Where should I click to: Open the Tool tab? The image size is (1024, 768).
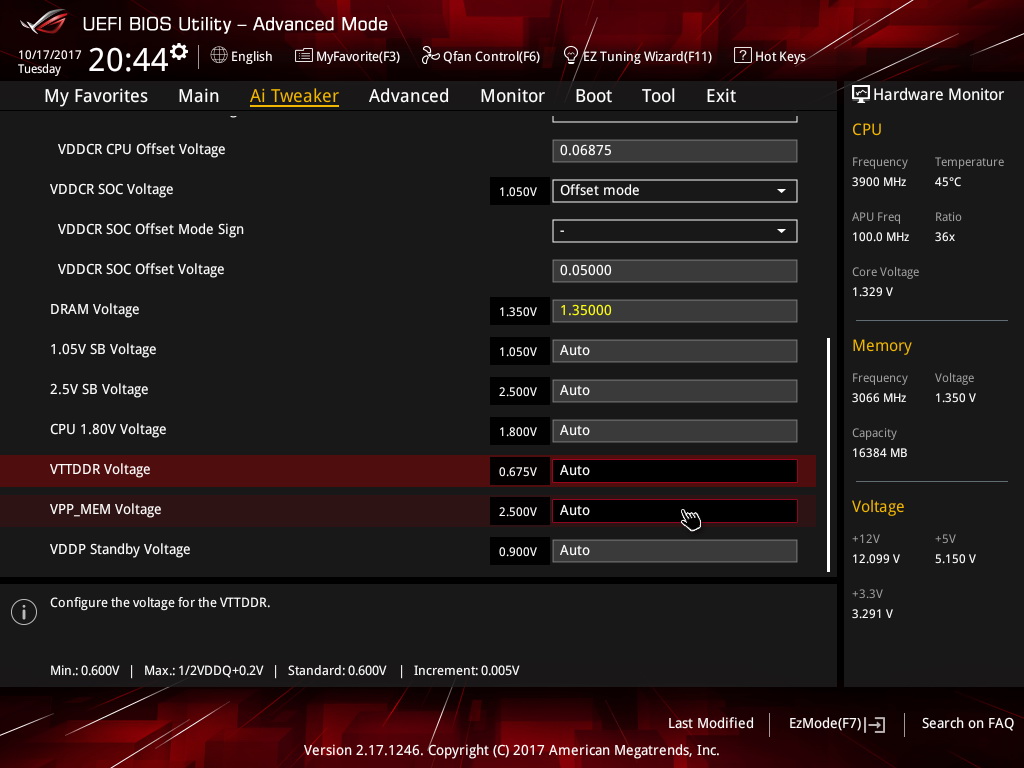pos(658,96)
